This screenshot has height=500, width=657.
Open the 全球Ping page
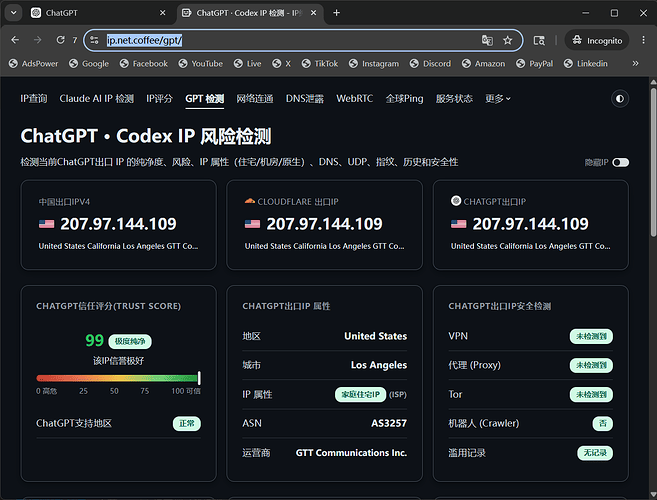(x=404, y=98)
